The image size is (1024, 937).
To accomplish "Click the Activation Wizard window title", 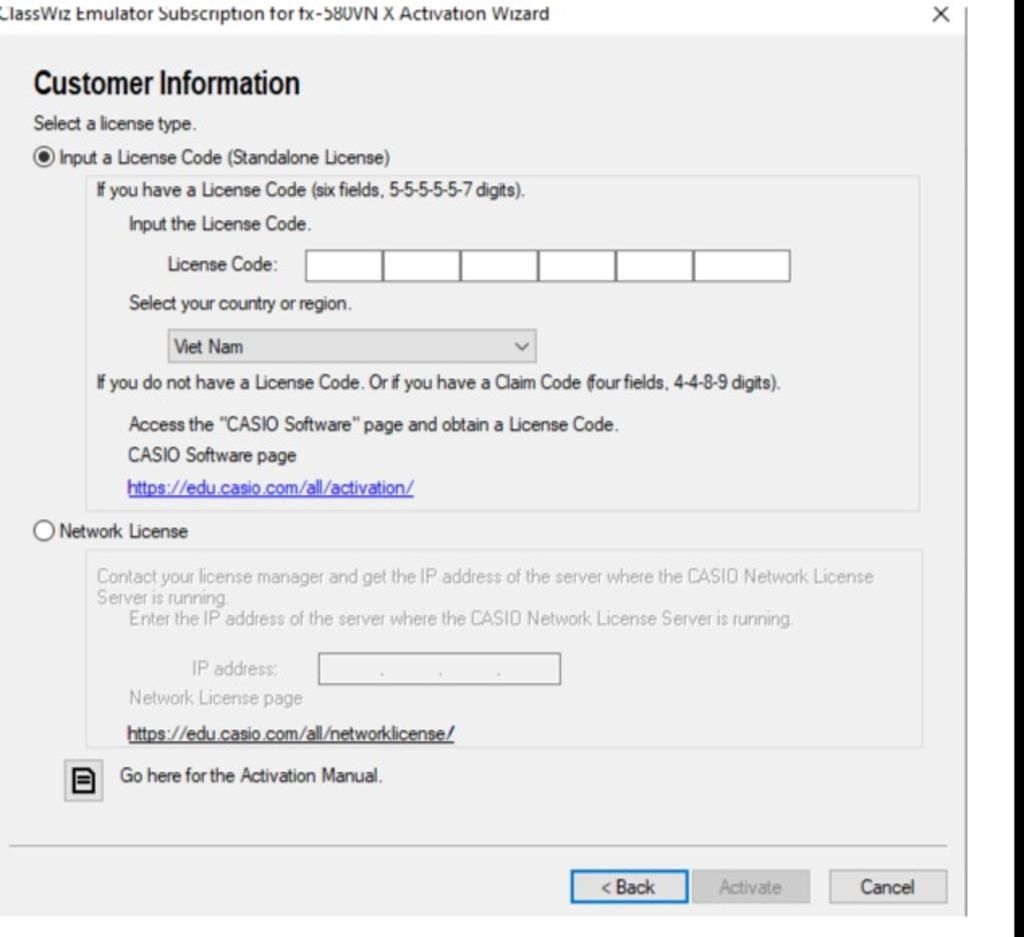I will tap(274, 13).
